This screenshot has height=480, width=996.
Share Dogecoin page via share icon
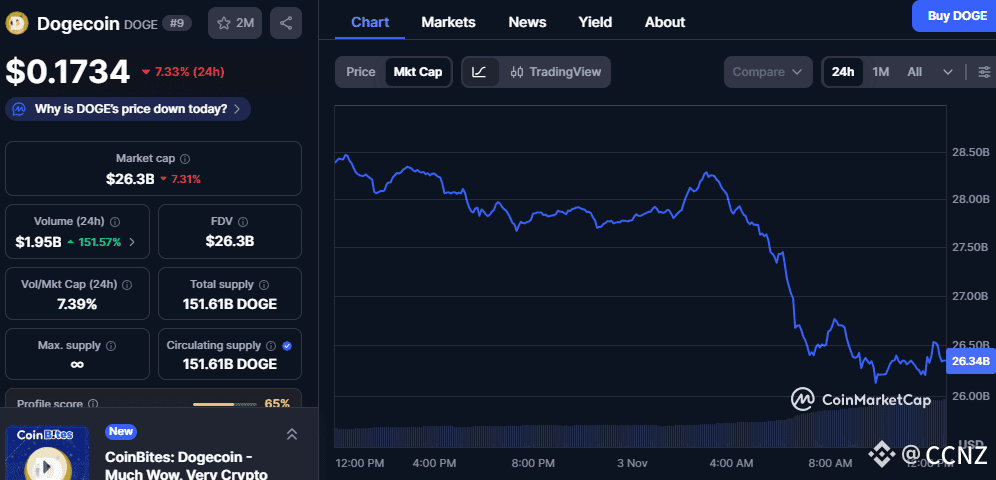coord(286,23)
